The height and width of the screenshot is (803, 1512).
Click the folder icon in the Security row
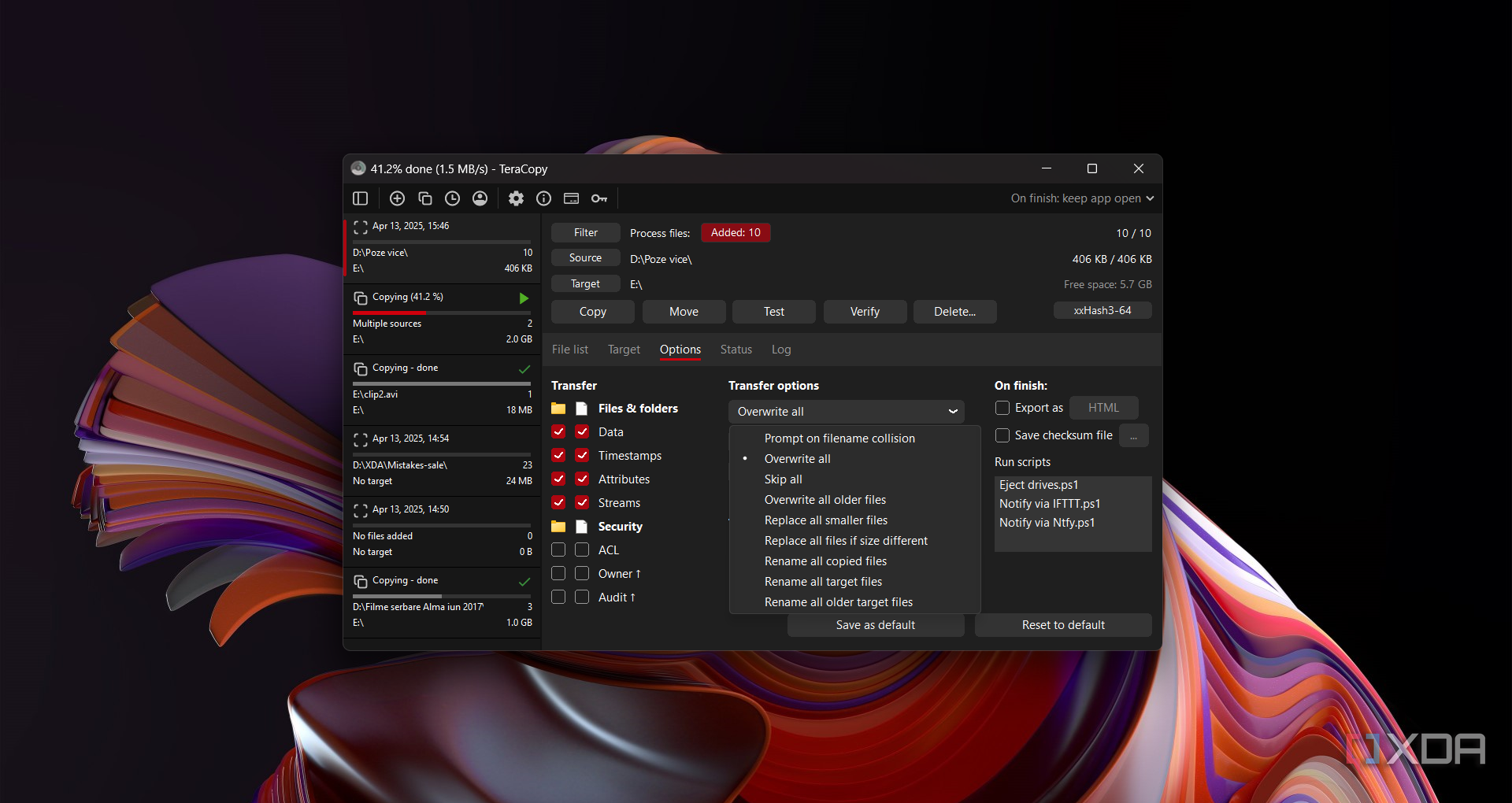(558, 527)
